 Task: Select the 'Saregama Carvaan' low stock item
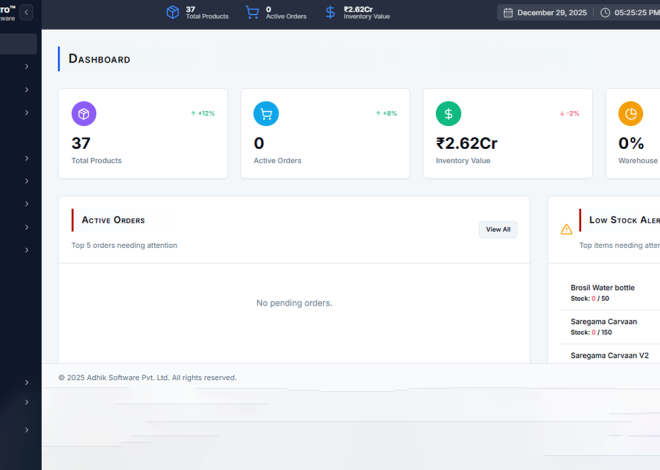(x=604, y=322)
